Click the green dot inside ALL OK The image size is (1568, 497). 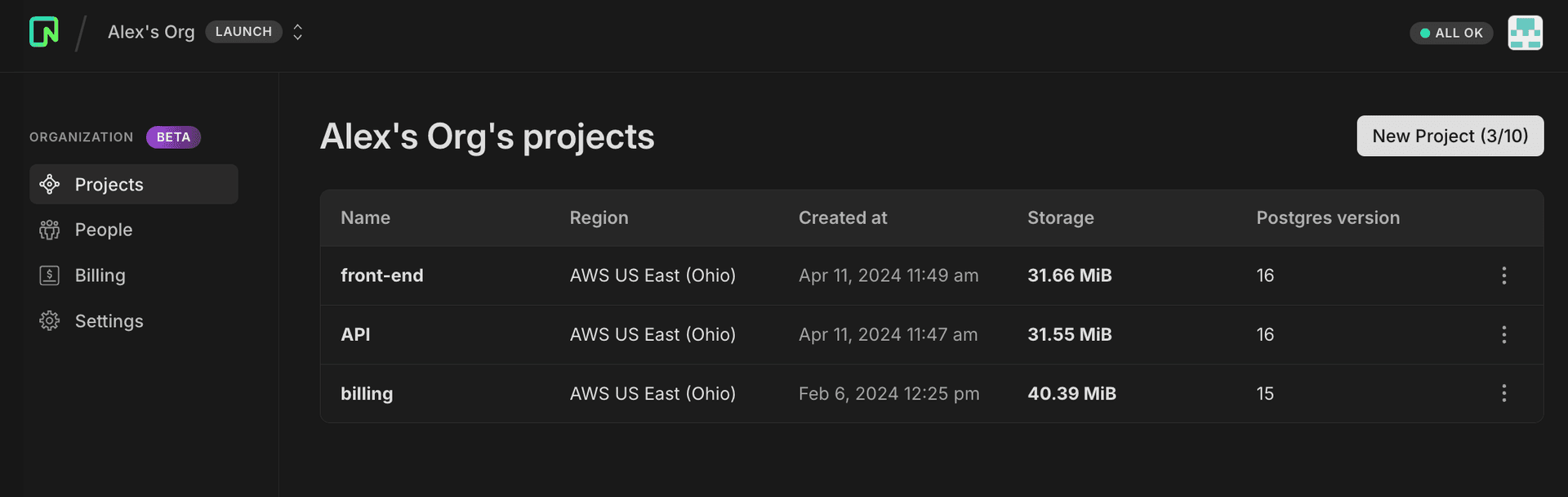click(1424, 33)
